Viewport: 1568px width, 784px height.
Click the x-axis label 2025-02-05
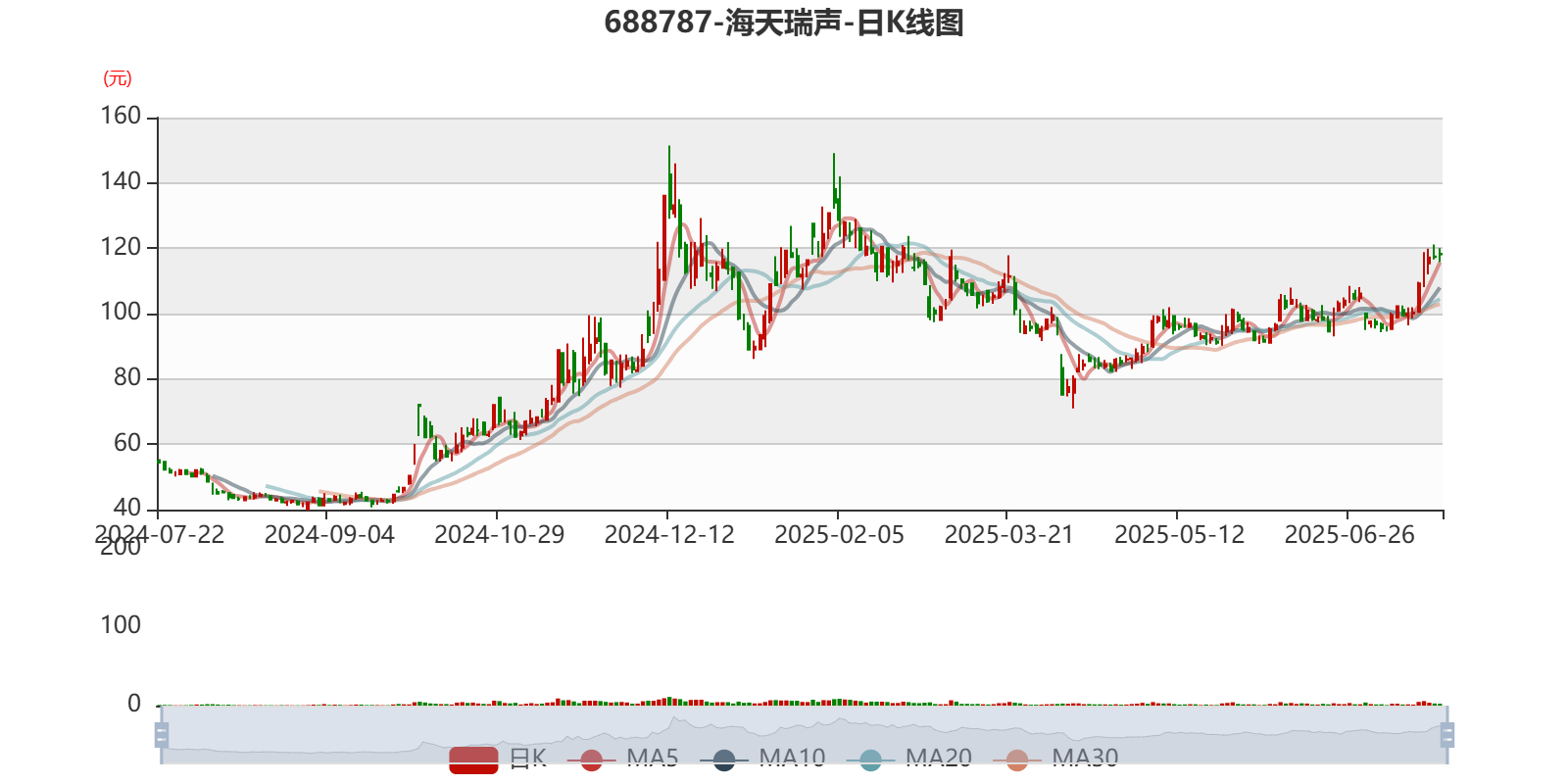click(840, 535)
